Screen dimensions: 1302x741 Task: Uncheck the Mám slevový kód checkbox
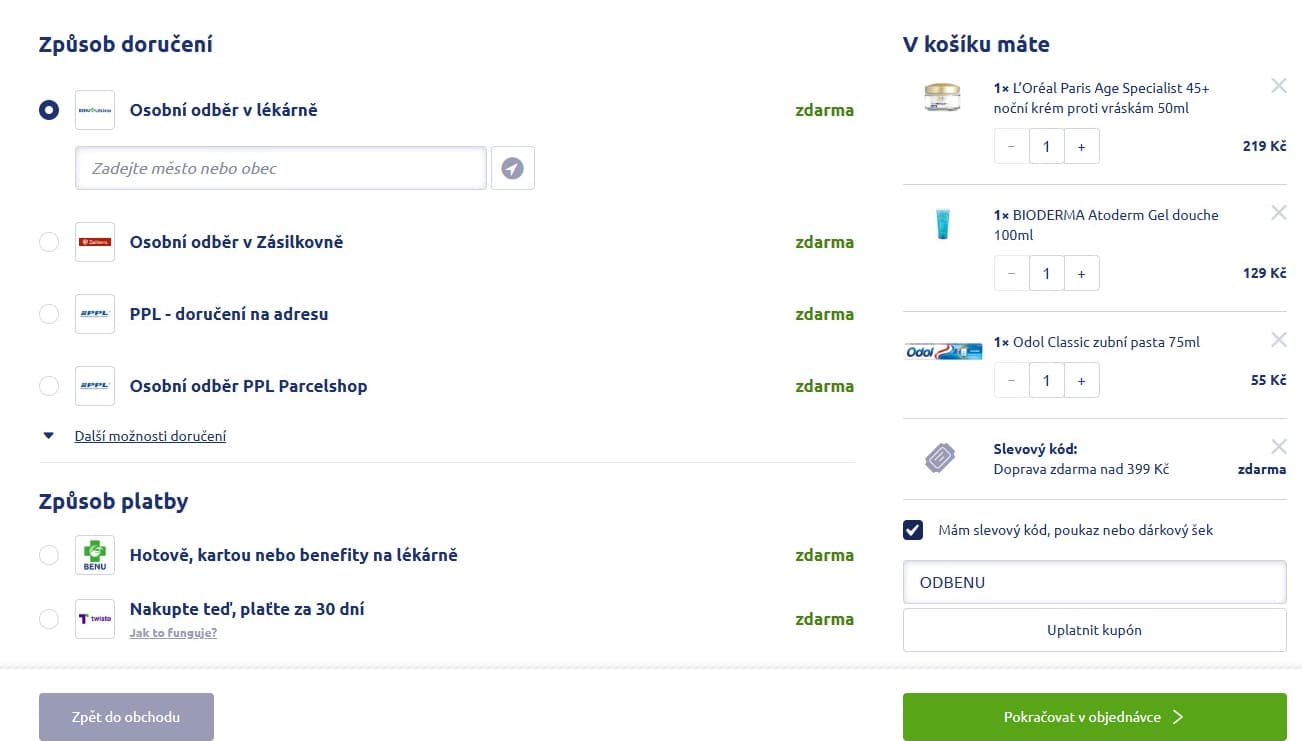[x=913, y=530]
